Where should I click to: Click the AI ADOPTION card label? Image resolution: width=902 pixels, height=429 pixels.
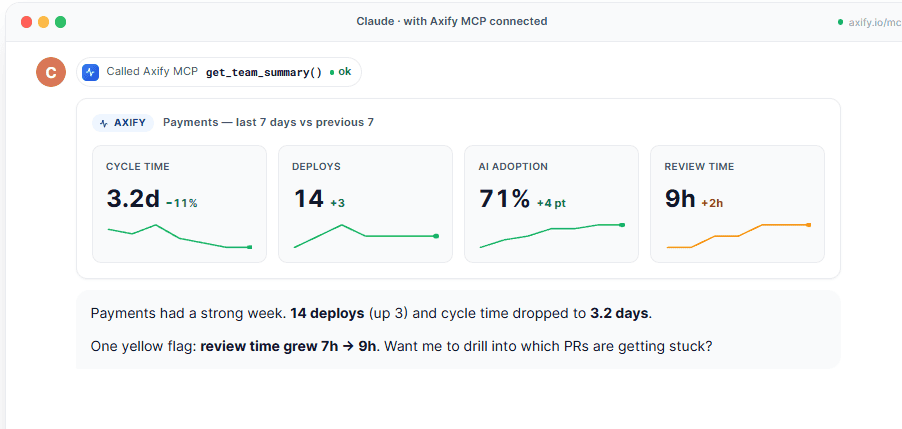513,167
